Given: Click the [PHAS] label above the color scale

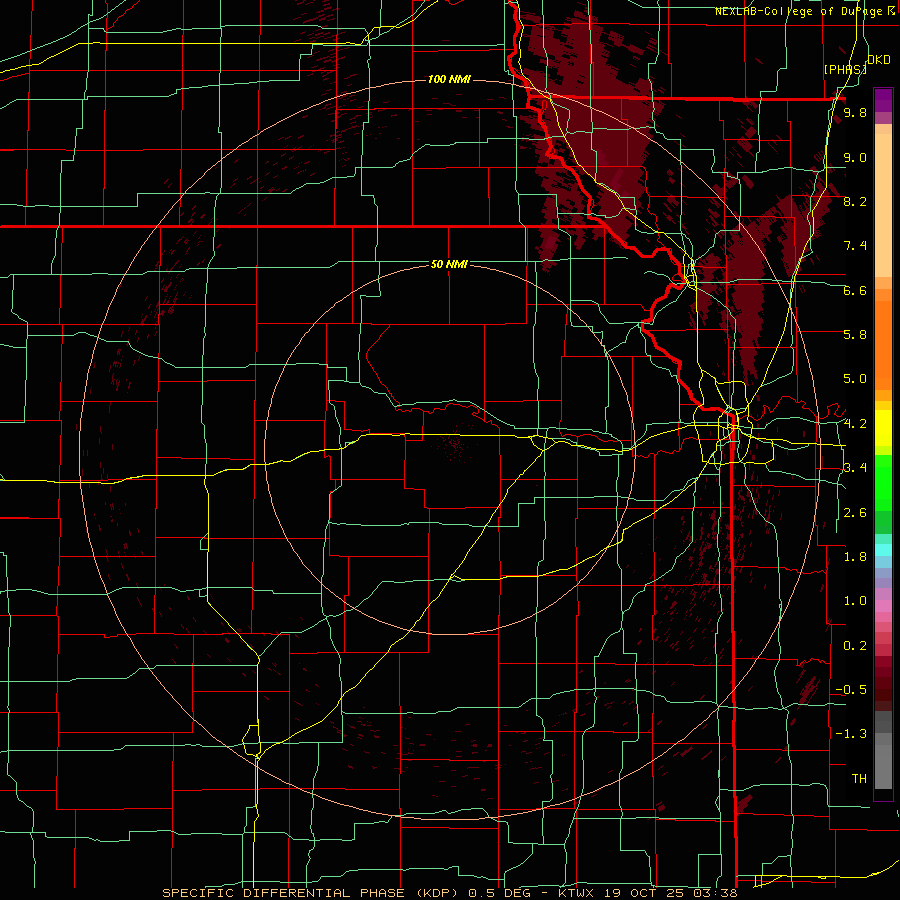Looking at the screenshot, I should [845, 69].
